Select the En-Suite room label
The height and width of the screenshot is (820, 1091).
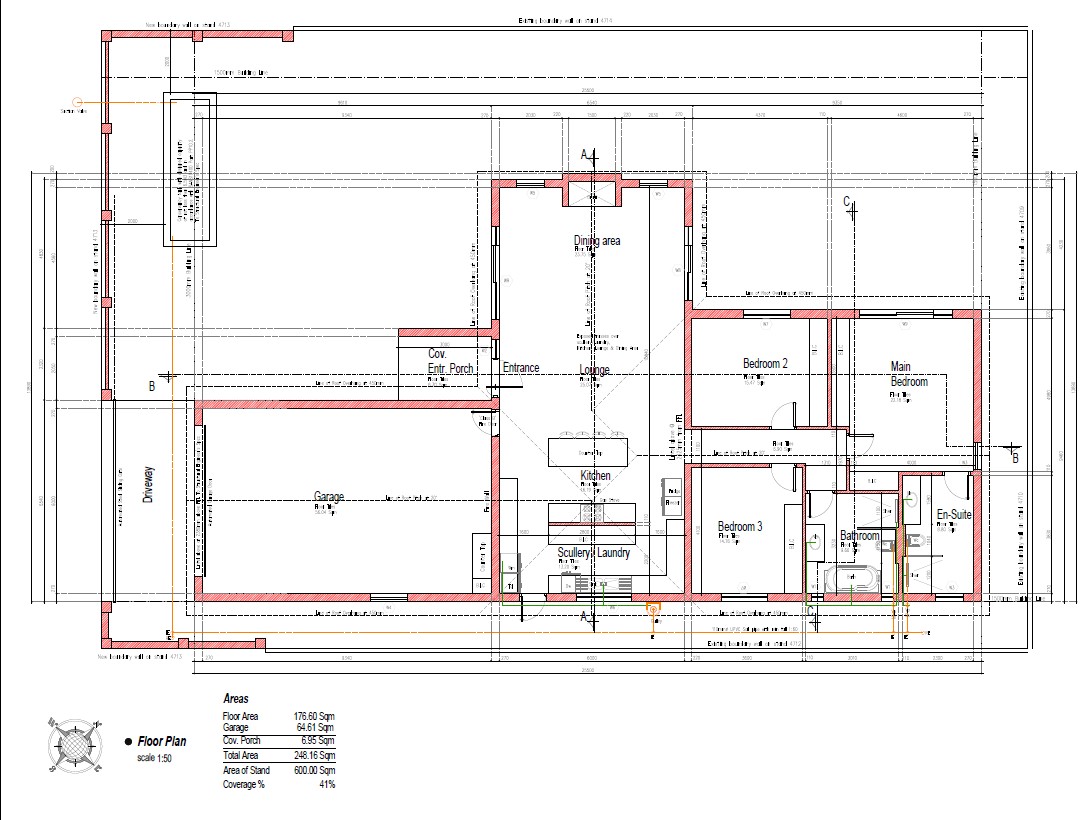953,515
